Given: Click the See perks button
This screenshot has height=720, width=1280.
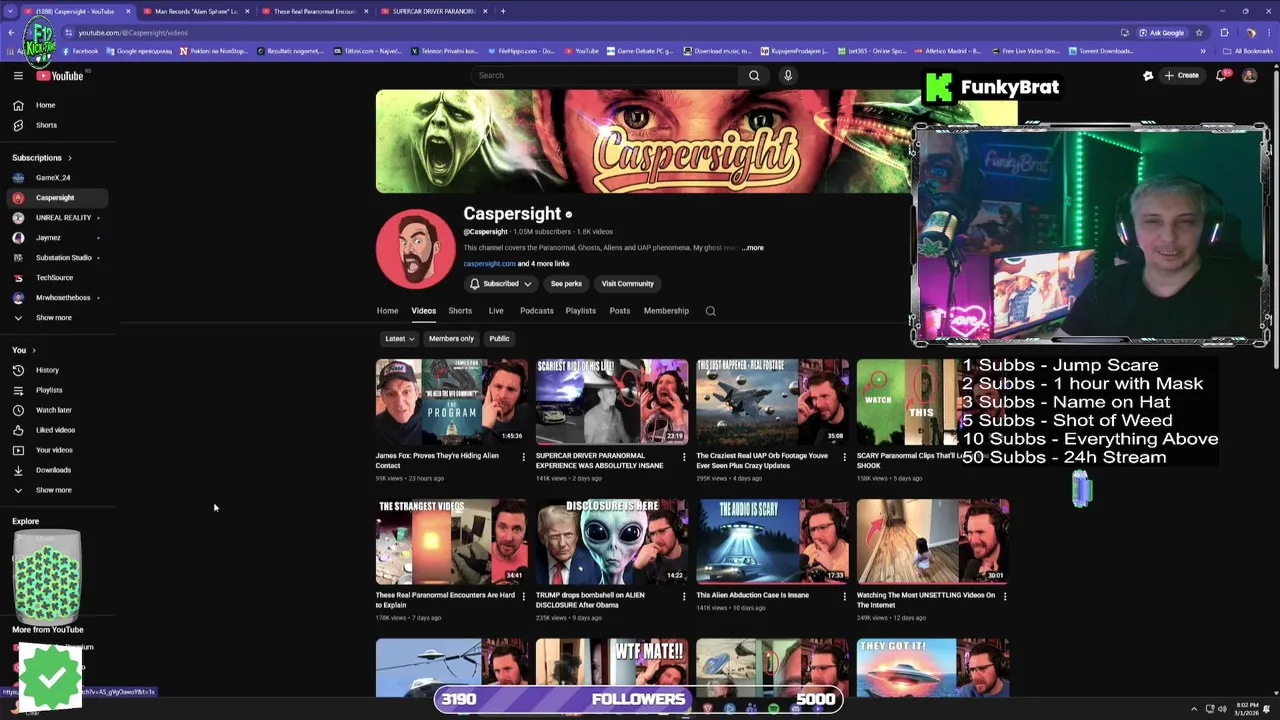Looking at the screenshot, I should [566, 284].
